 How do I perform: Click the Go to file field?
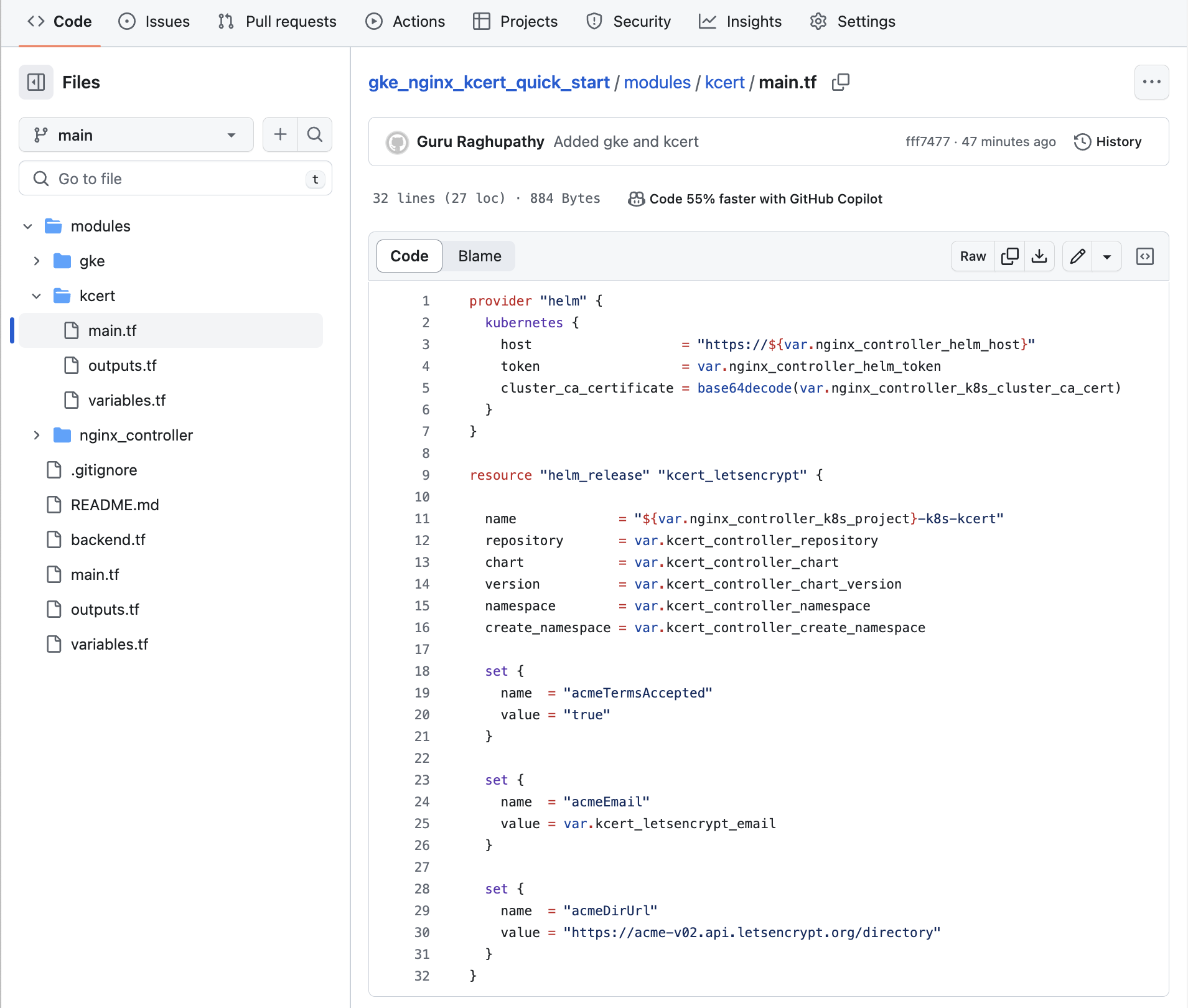[174, 179]
